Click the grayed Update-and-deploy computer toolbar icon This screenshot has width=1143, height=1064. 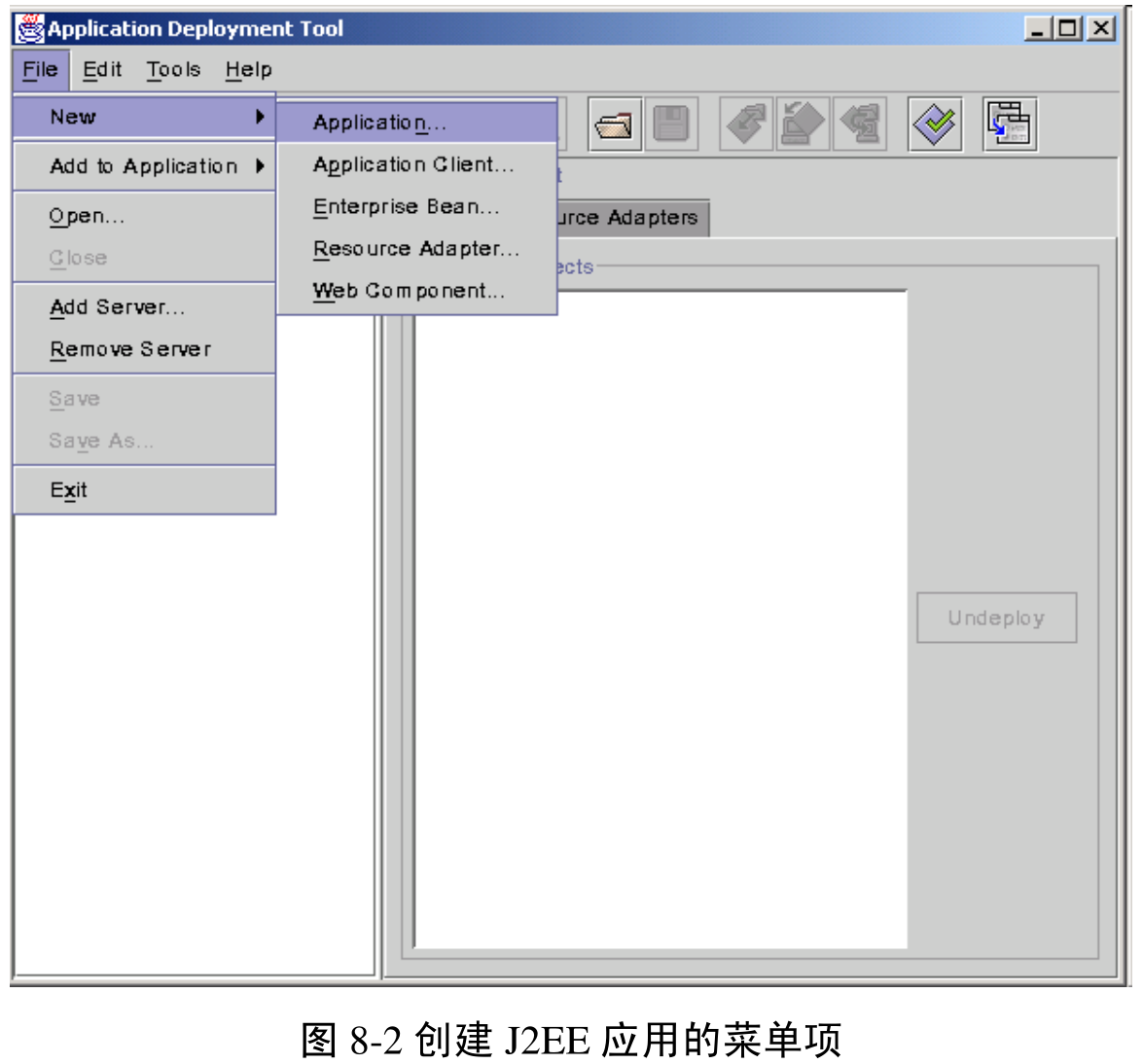[x=803, y=124]
